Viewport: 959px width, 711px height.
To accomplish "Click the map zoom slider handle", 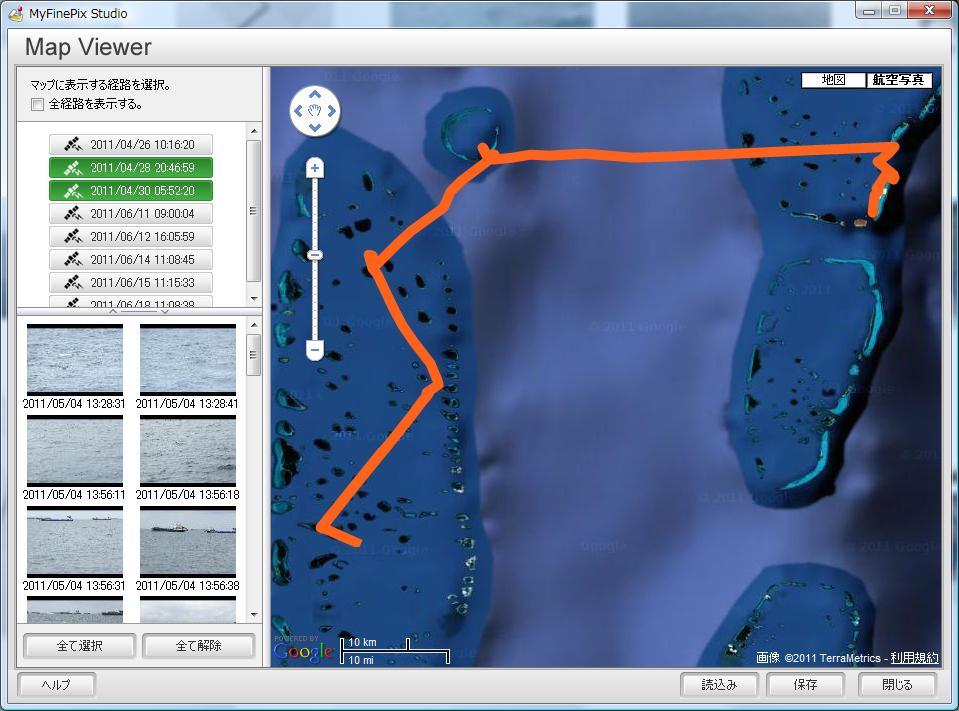I will 315,255.
